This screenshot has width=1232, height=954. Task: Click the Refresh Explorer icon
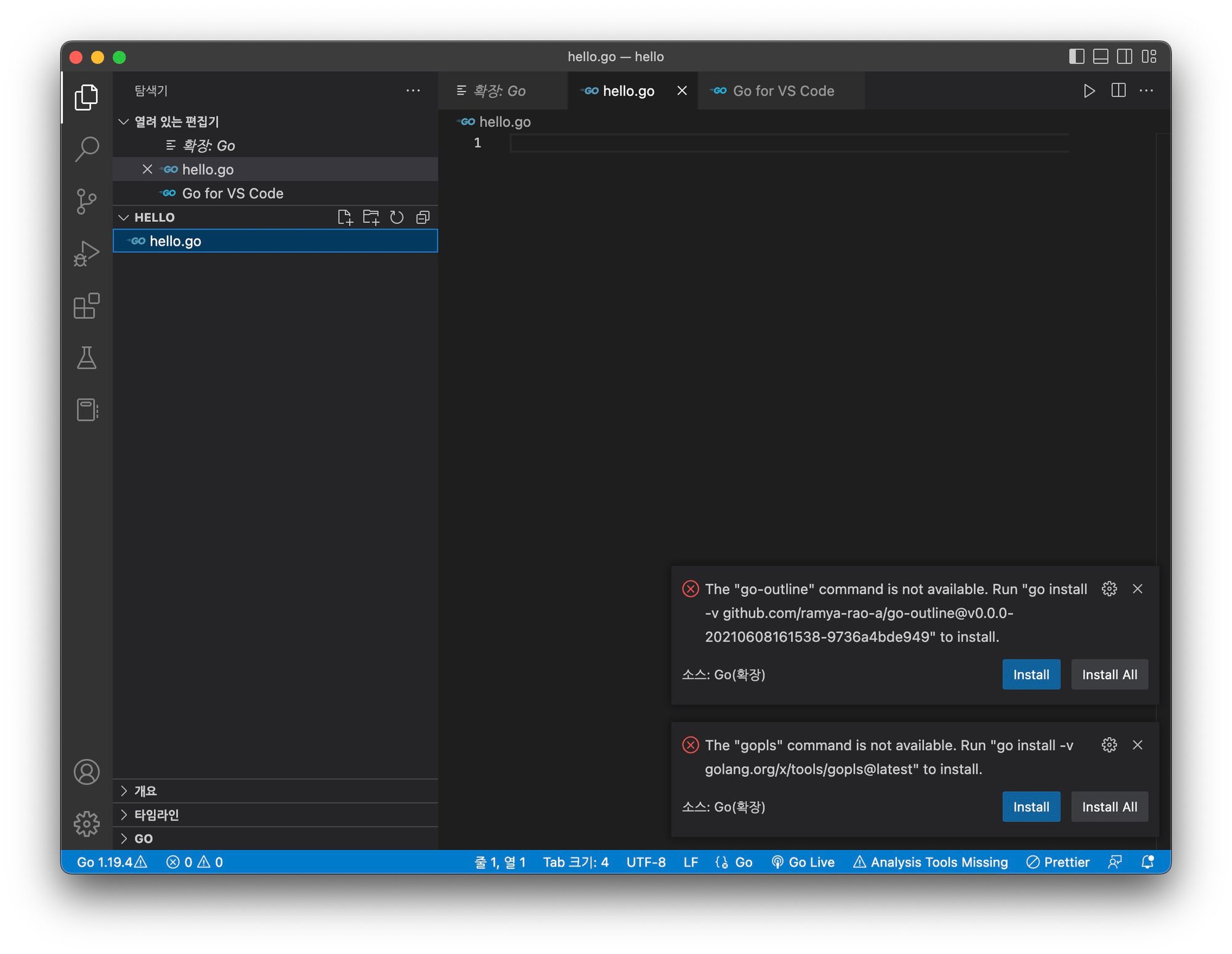tap(397, 217)
